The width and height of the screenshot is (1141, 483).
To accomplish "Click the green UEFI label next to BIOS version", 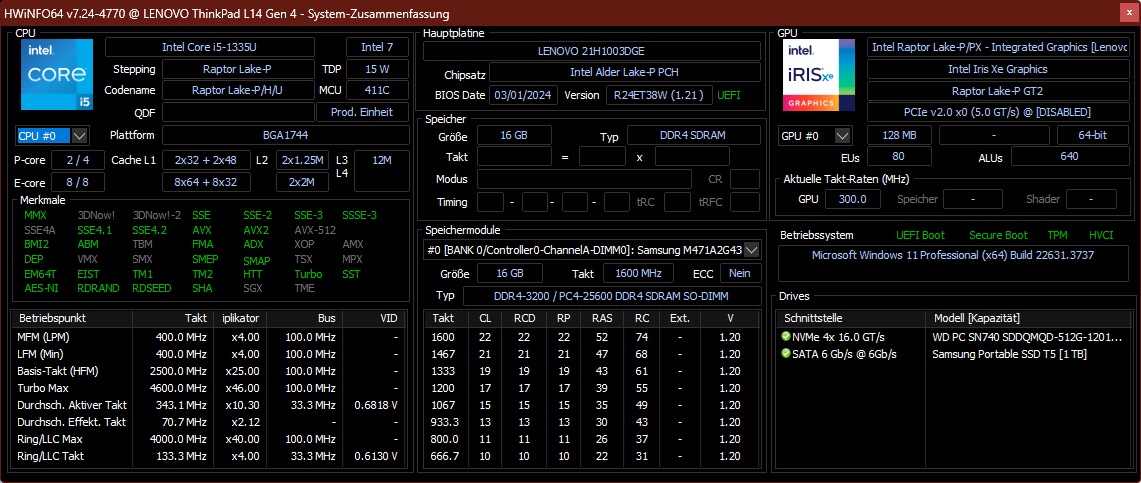I will (730, 95).
